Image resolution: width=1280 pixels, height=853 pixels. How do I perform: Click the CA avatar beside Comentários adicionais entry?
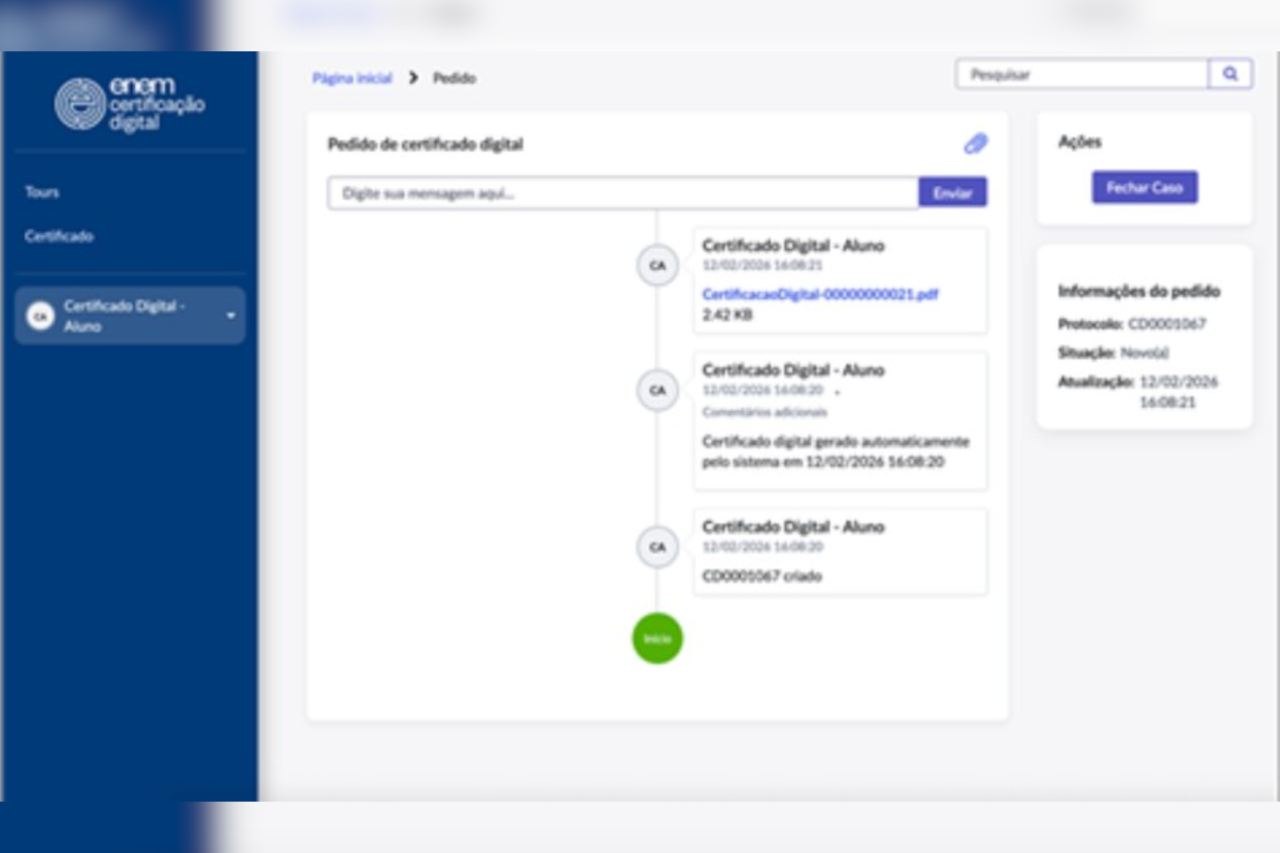click(x=657, y=390)
